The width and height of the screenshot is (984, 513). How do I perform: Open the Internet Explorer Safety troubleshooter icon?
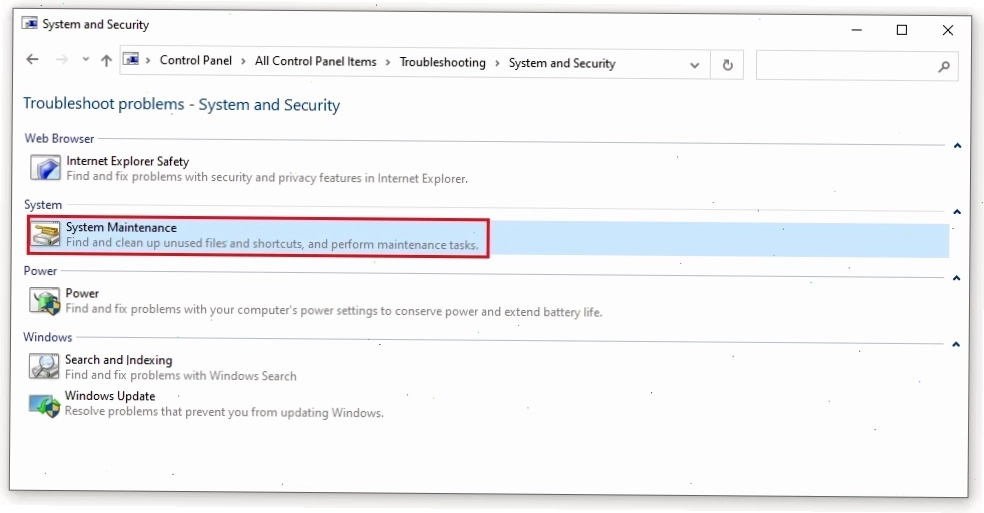click(45, 168)
